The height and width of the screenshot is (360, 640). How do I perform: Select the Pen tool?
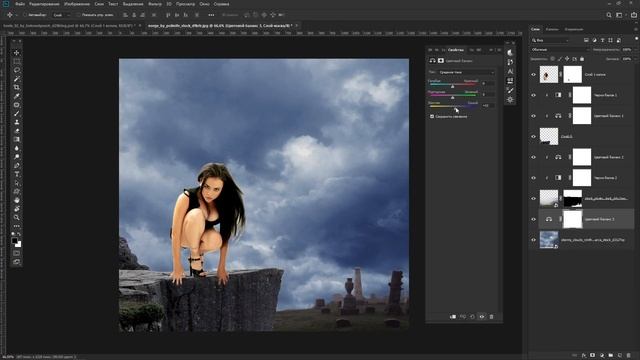pos(17,165)
